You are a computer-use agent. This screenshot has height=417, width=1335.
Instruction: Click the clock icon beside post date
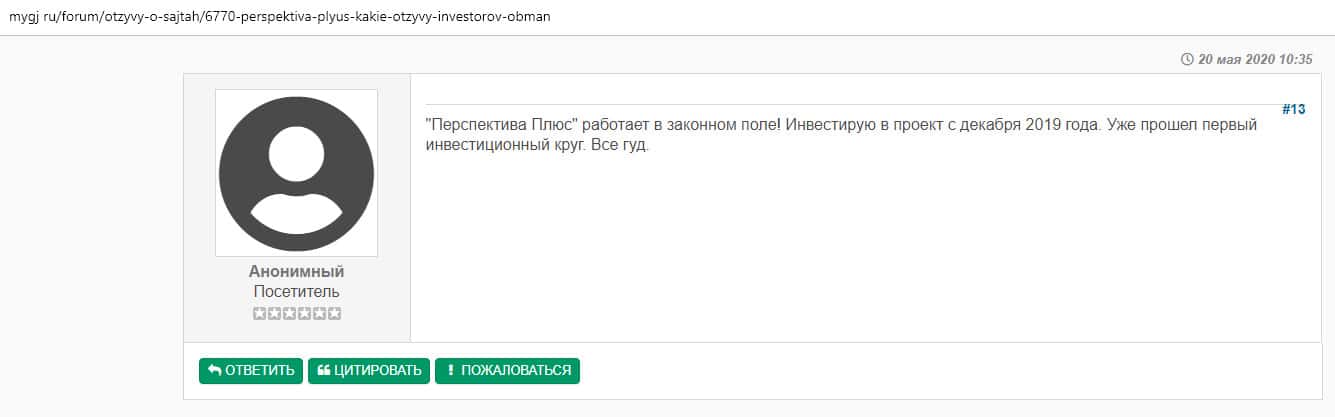[1187, 60]
